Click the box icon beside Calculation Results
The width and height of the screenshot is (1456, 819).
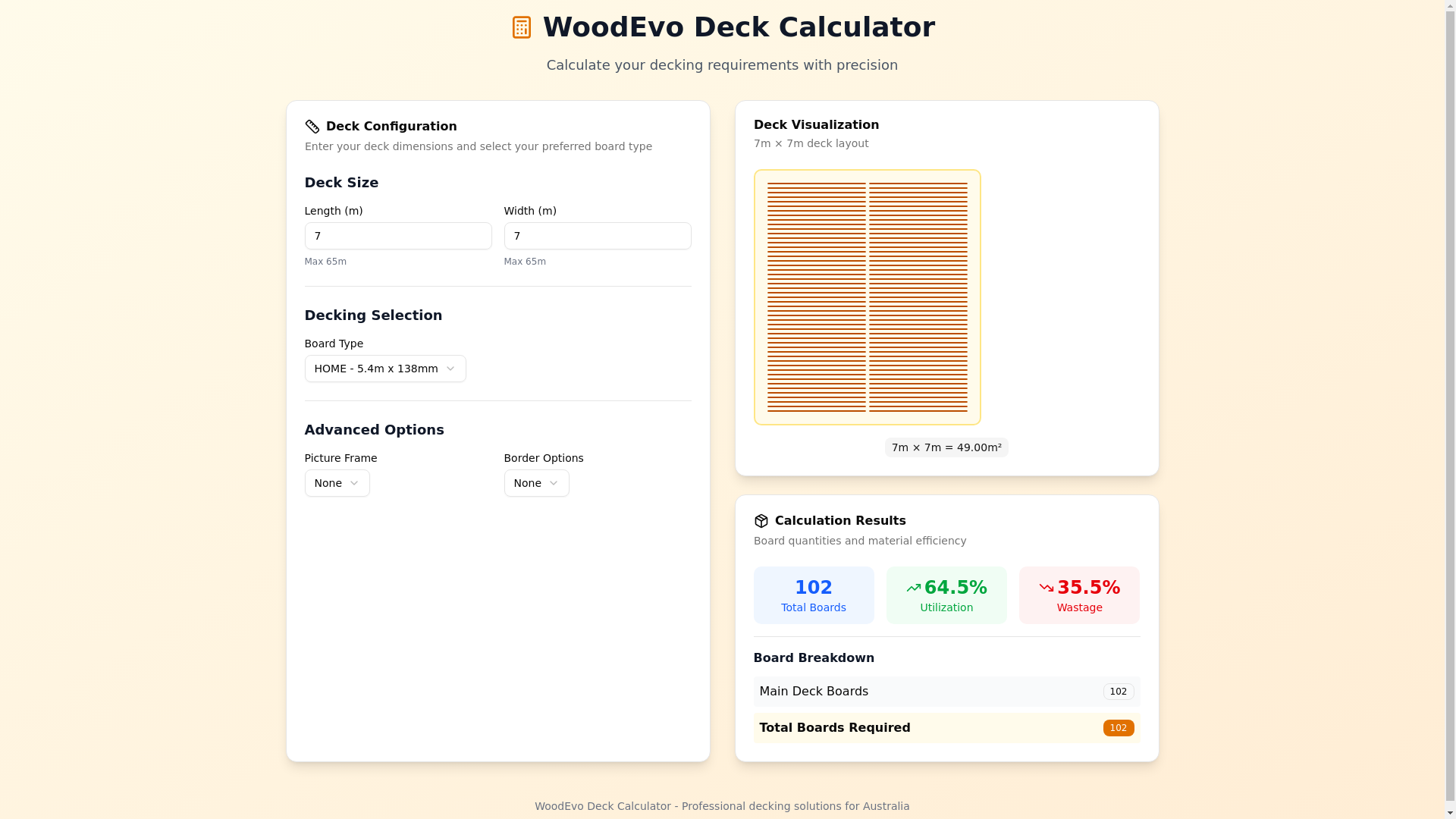(761, 521)
